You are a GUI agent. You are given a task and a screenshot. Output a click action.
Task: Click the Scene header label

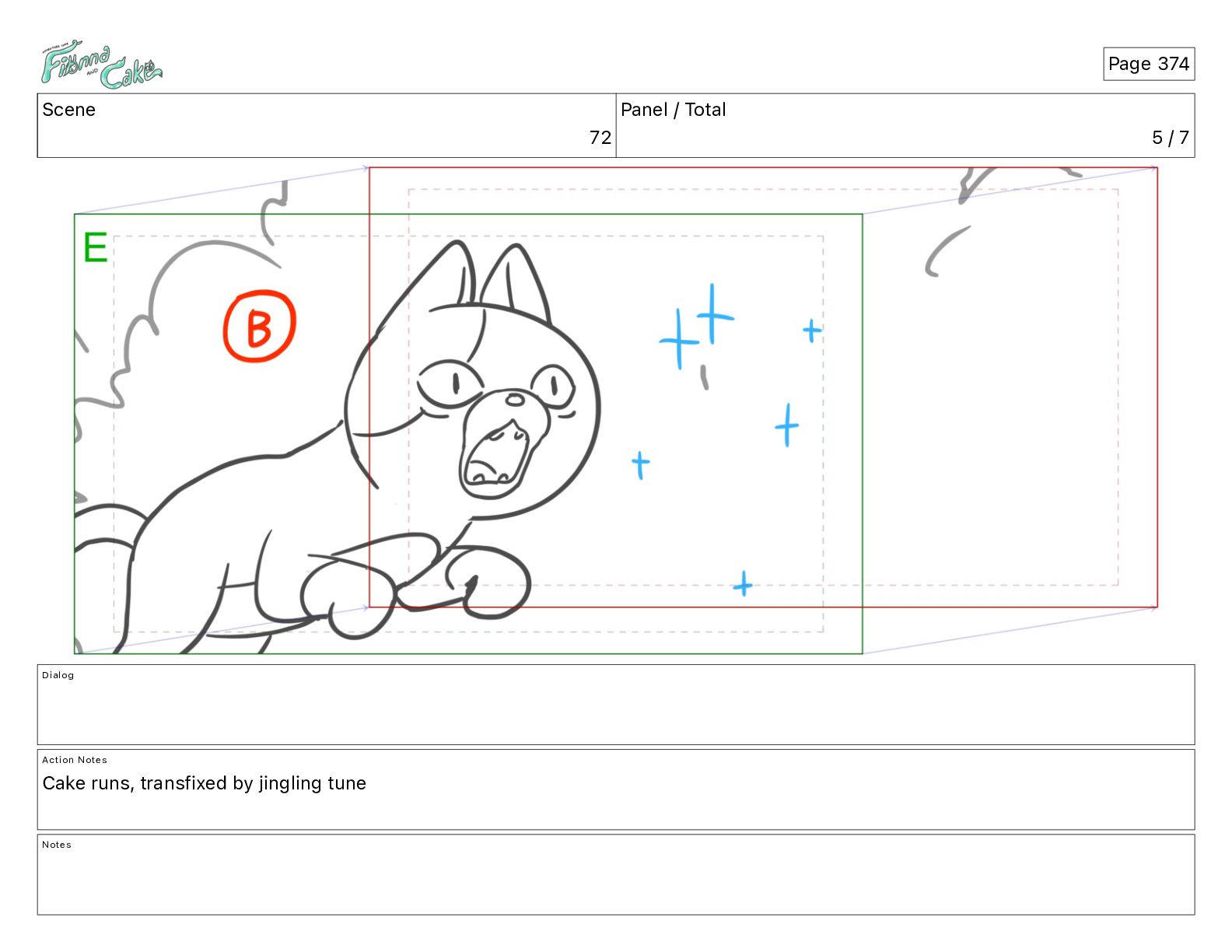point(68,110)
